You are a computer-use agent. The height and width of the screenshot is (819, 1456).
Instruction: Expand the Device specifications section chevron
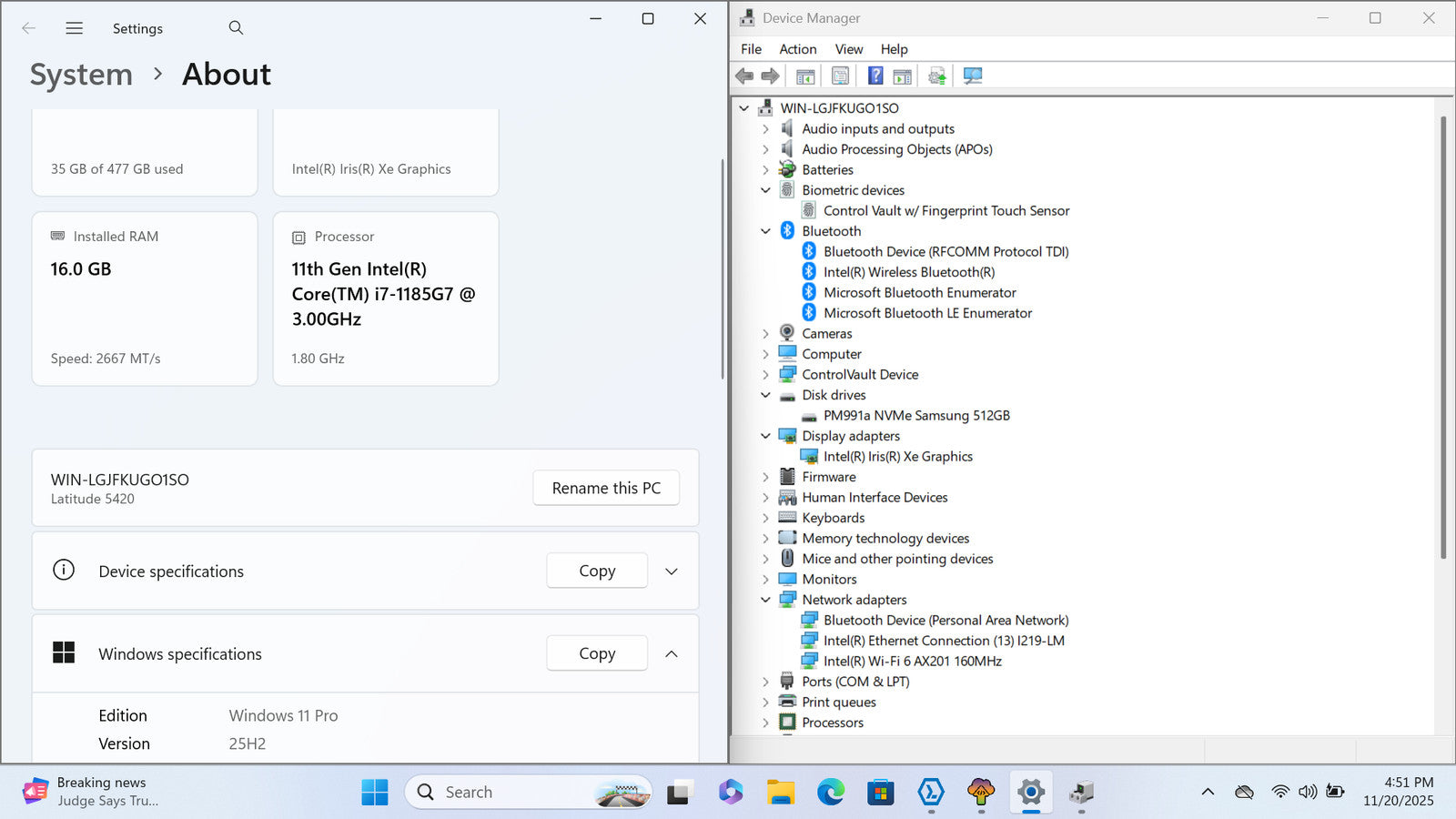click(672, 571)
